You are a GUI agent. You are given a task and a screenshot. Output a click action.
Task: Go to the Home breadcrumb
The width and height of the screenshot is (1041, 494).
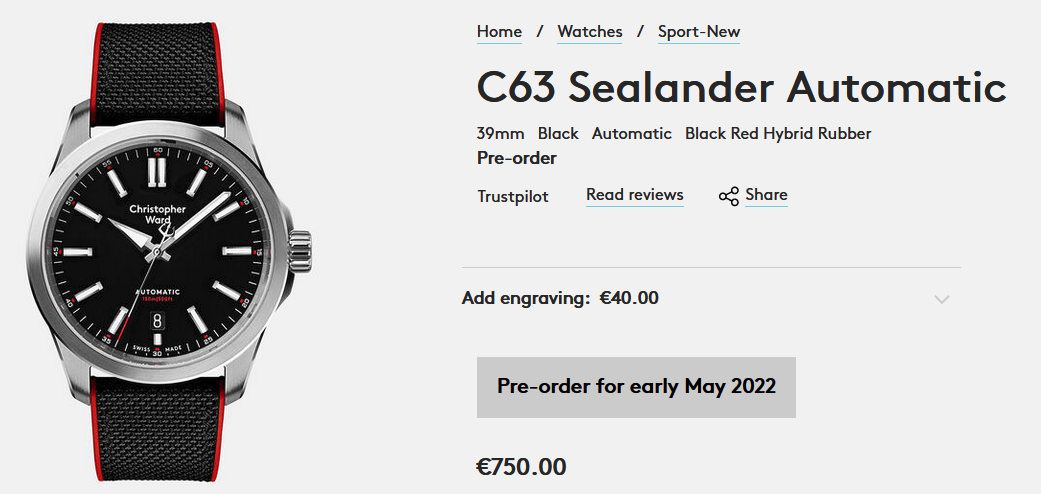pyautogui.click(x=499, y=32)
